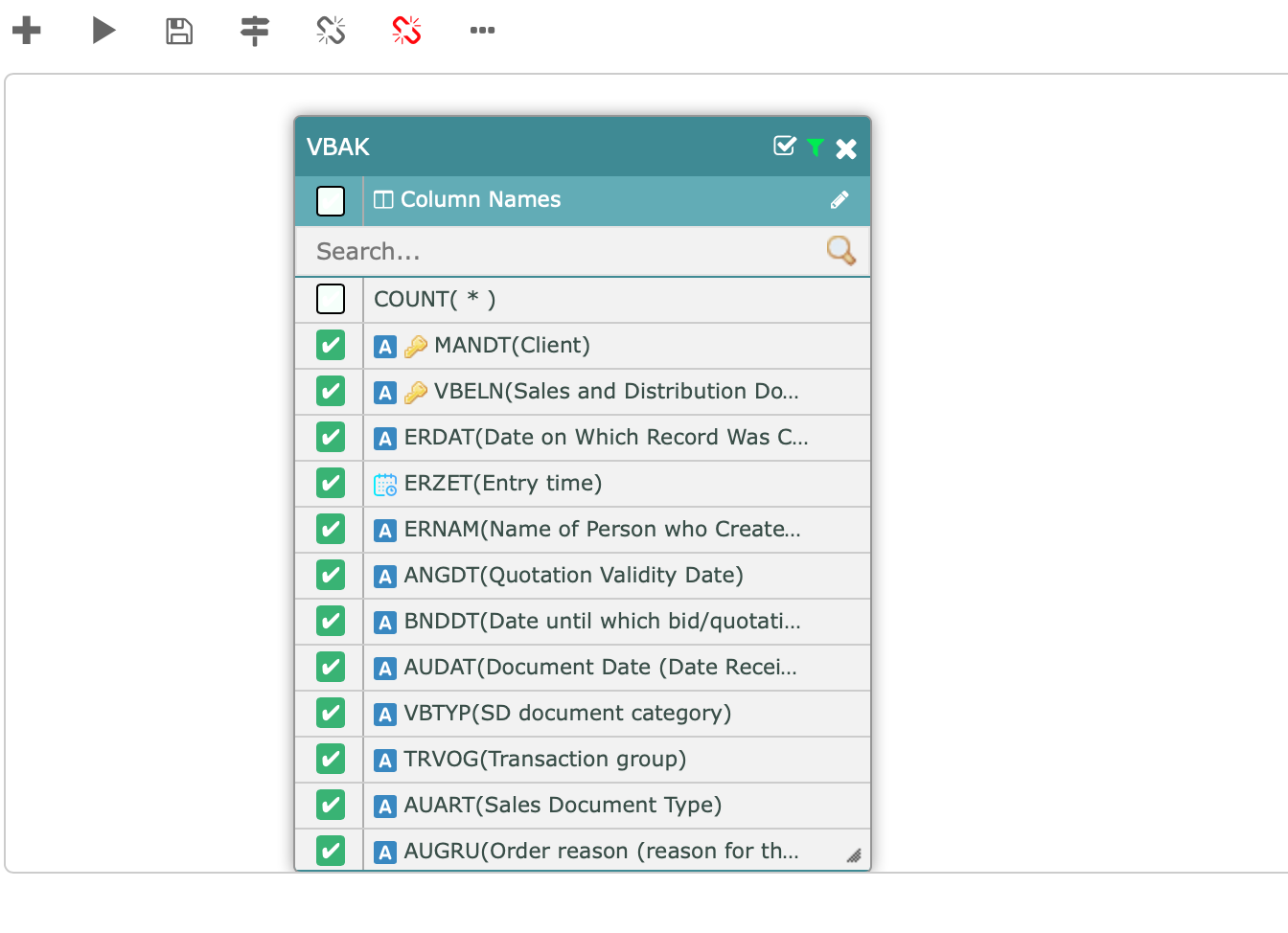The width and height of the screenshot is (1288, 933).
Task: Click the plus add icon in toolbar
Action: [27, 31]
